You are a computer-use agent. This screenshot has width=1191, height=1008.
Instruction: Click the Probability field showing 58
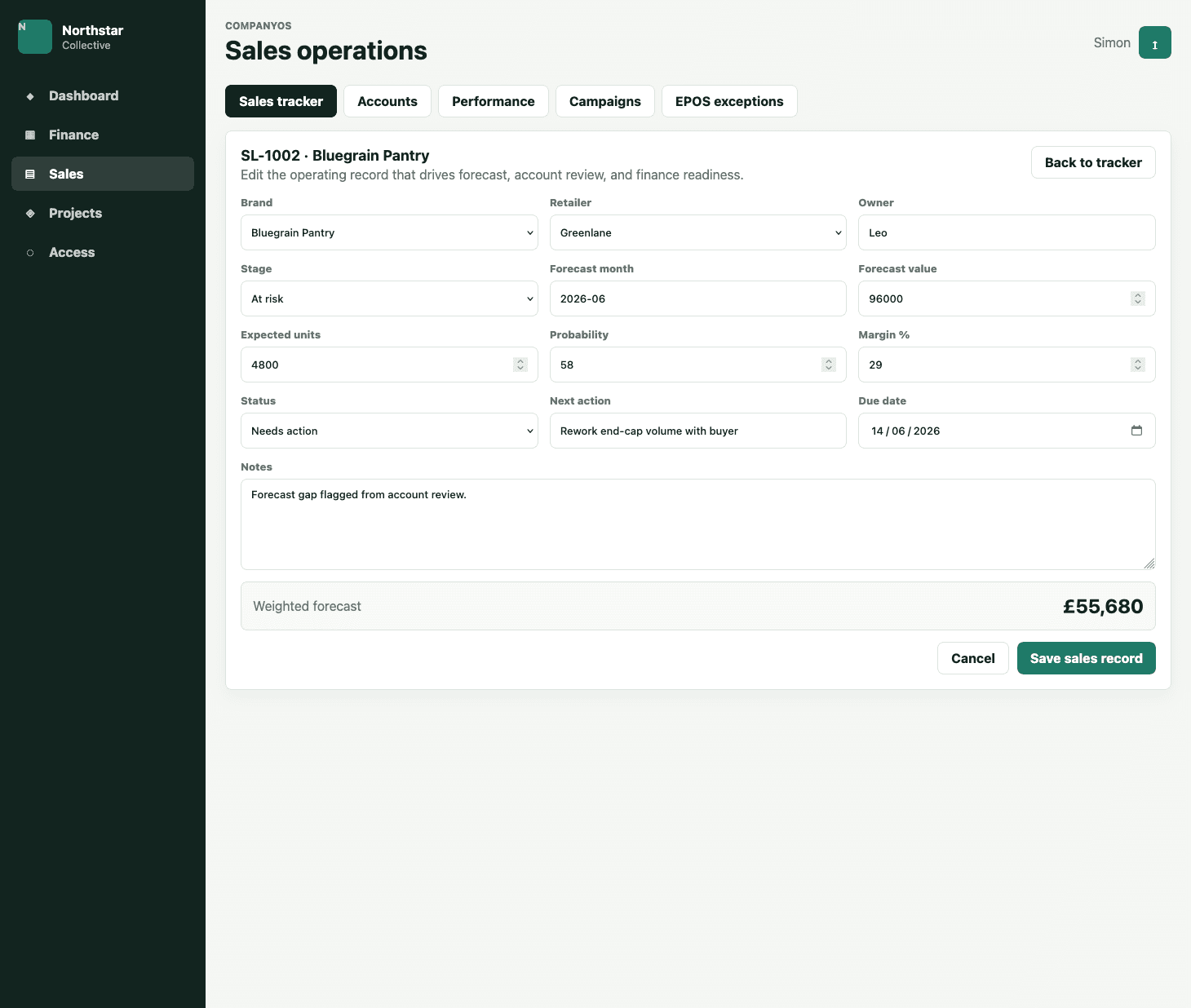(698, 365)
